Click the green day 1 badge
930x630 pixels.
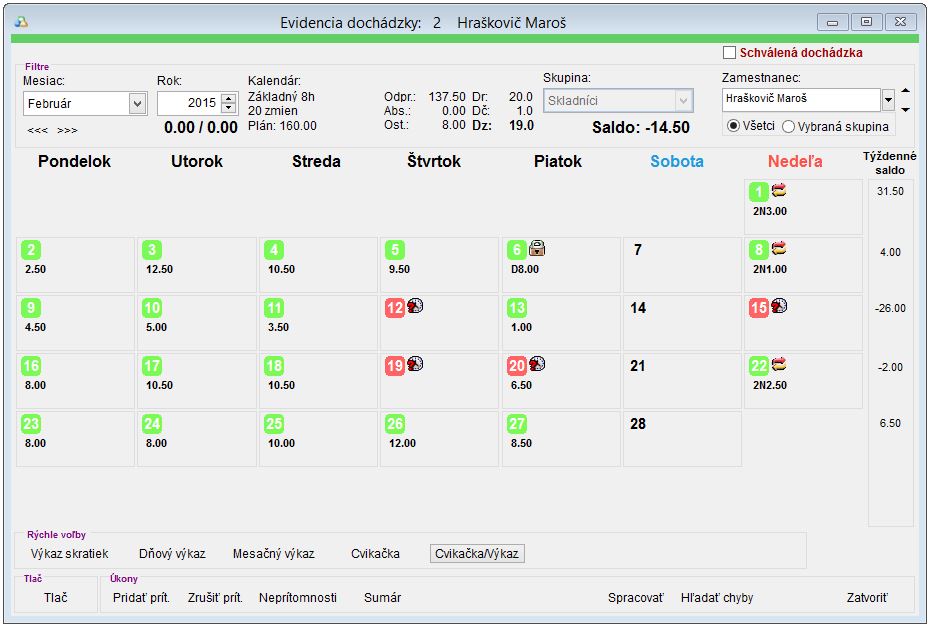pos(759,192)
